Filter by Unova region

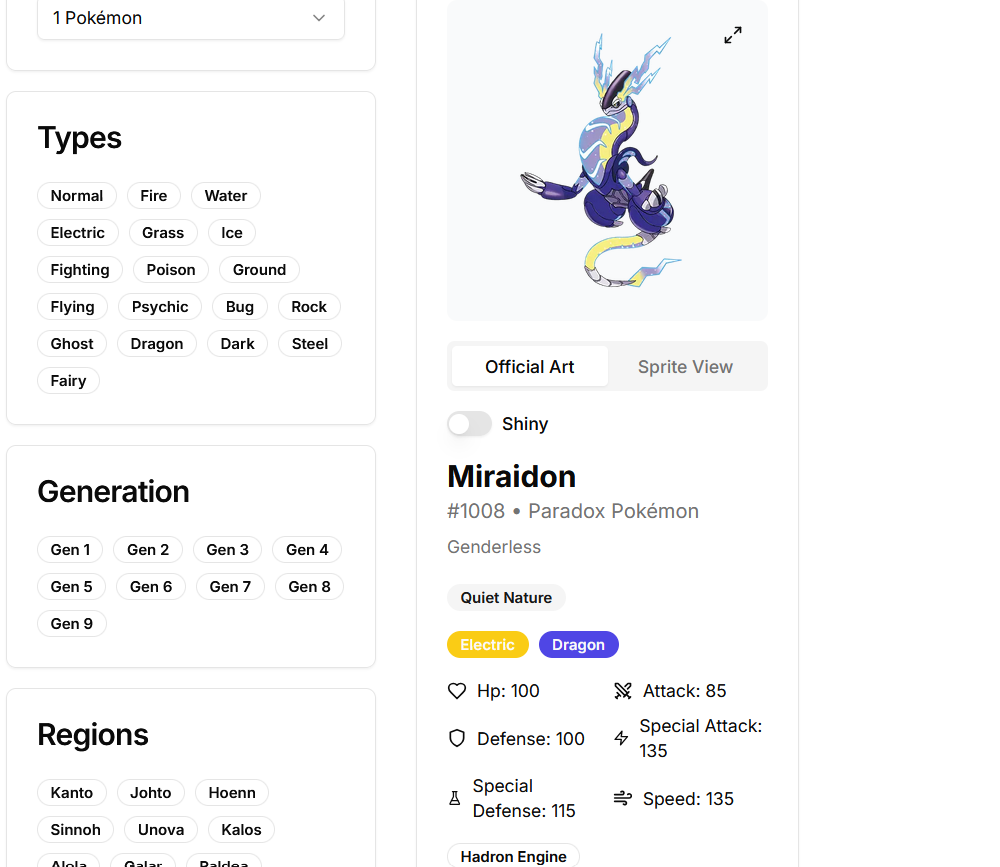tap(161, 830)
